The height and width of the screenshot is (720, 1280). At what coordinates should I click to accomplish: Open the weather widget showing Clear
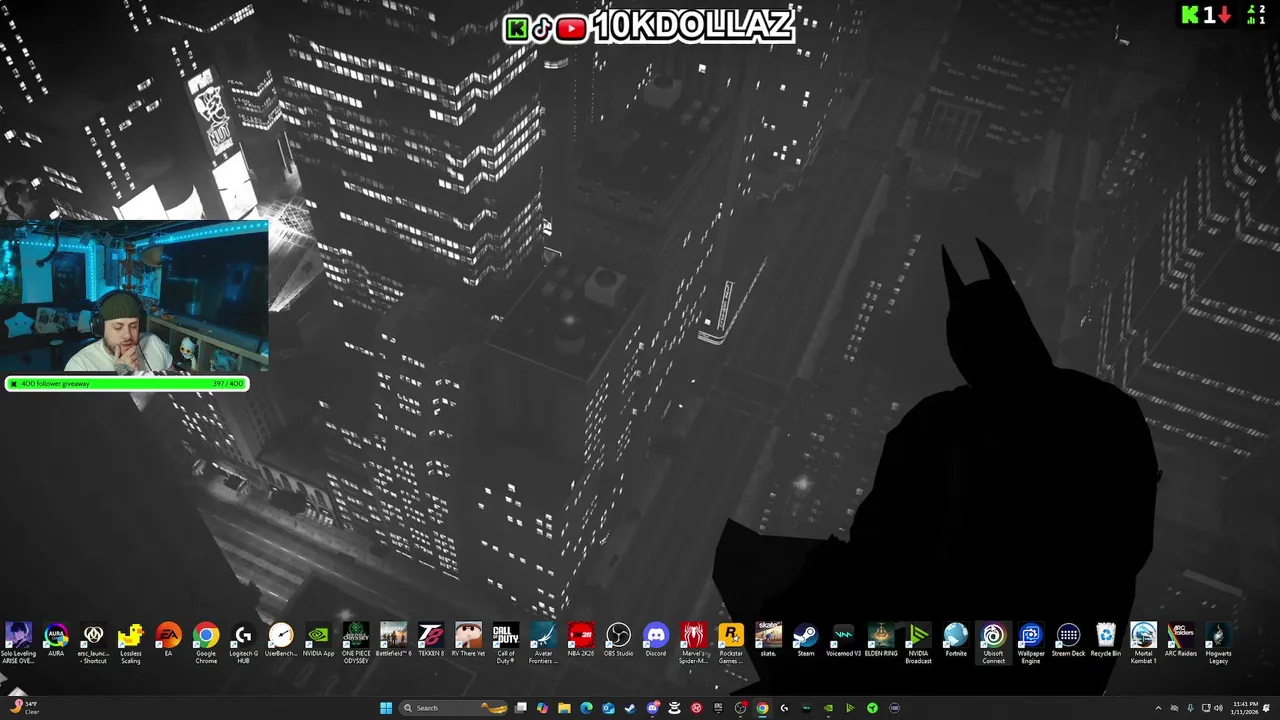click(22, 708)
